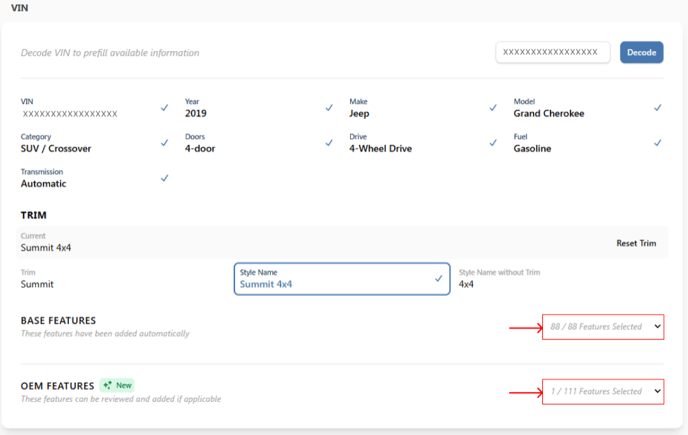
Task: Click the checkmark beside Year 2019
Action: pos(329,108)
